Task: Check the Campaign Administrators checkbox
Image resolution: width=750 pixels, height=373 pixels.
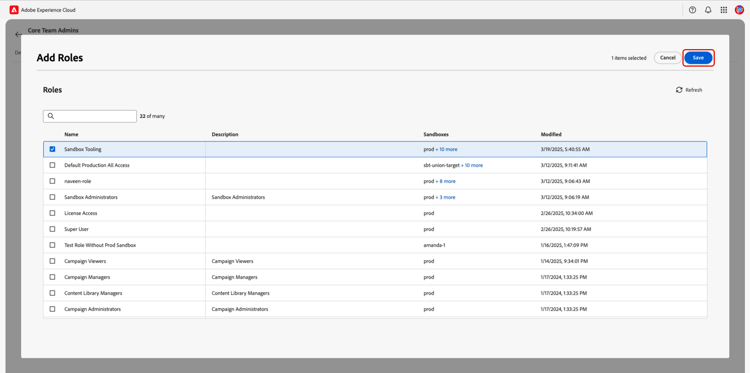Action: coord(53,309)
